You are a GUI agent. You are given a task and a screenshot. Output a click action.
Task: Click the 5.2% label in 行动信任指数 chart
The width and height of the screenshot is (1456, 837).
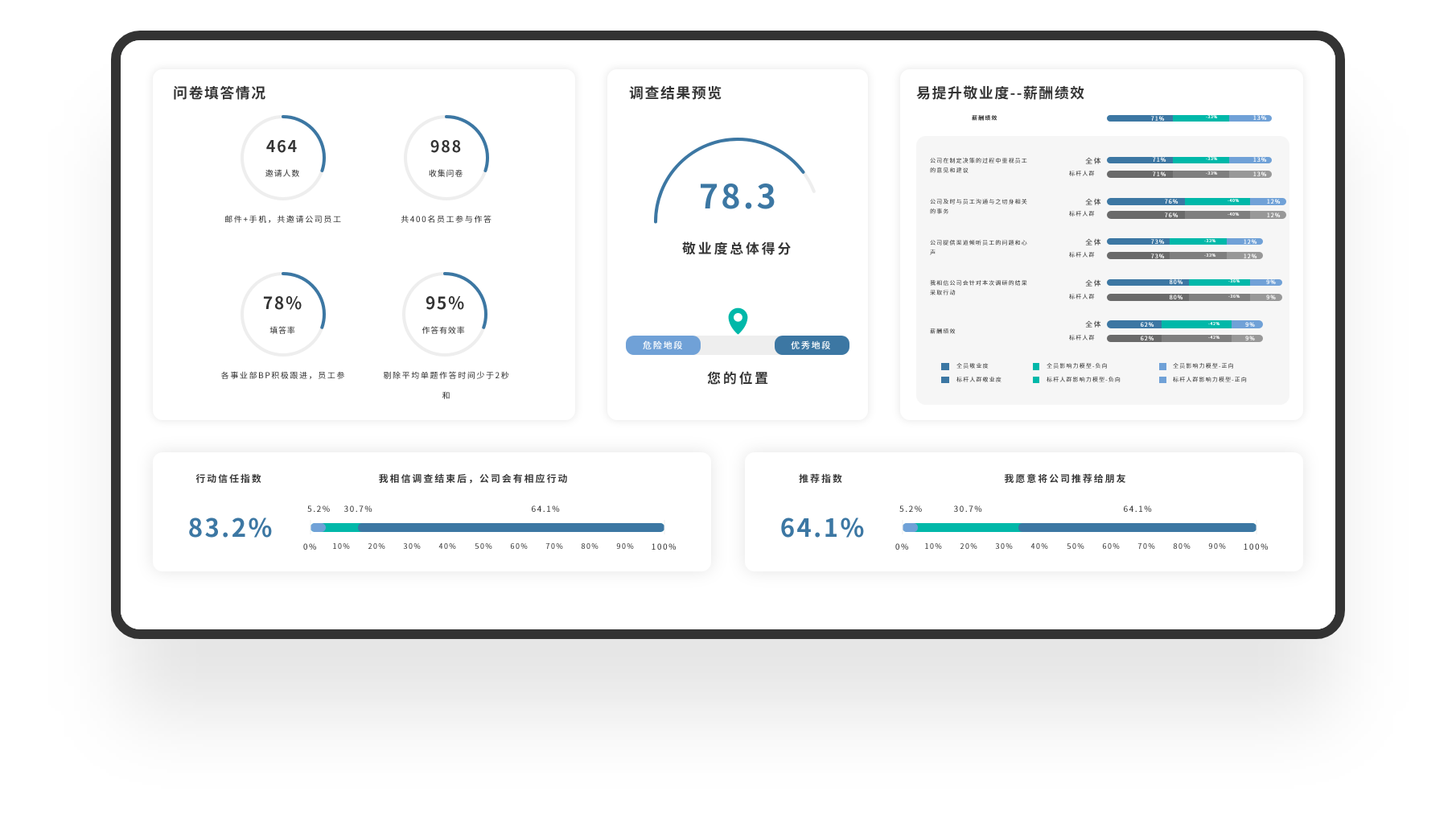tap(319, 509)
